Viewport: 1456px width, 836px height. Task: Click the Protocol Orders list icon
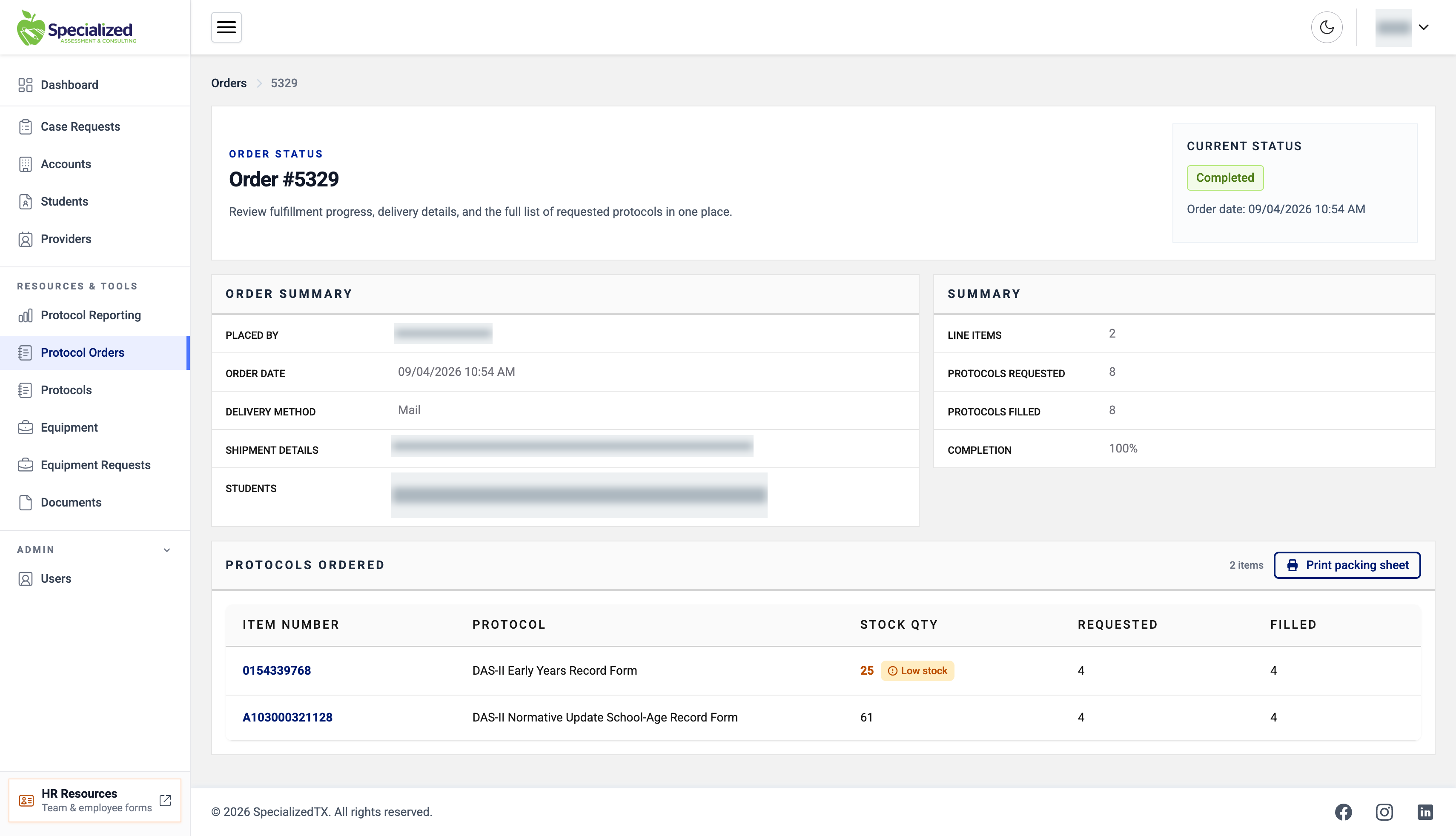click(x=25, y=352)
